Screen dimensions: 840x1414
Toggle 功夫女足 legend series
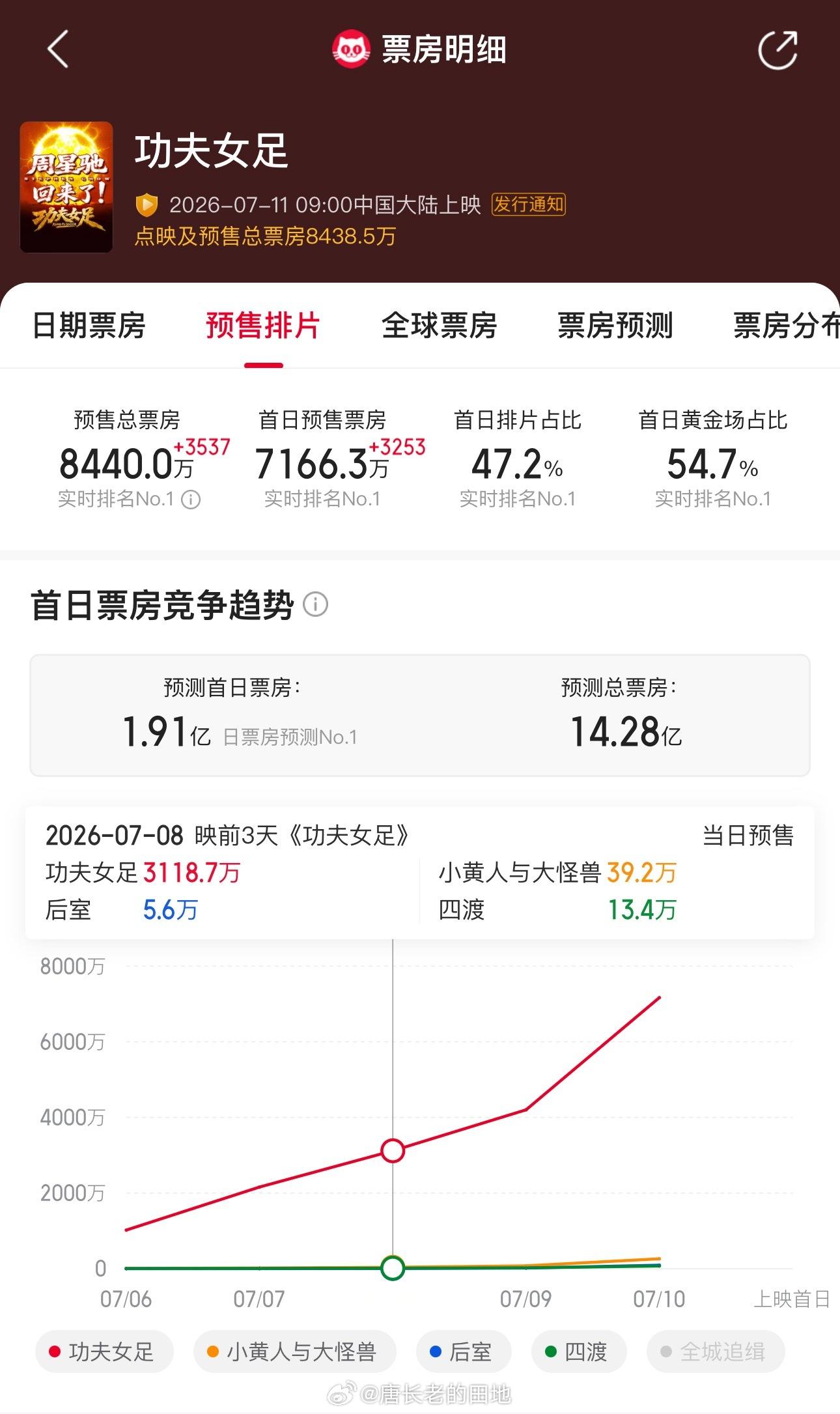tap(104, 1351)
